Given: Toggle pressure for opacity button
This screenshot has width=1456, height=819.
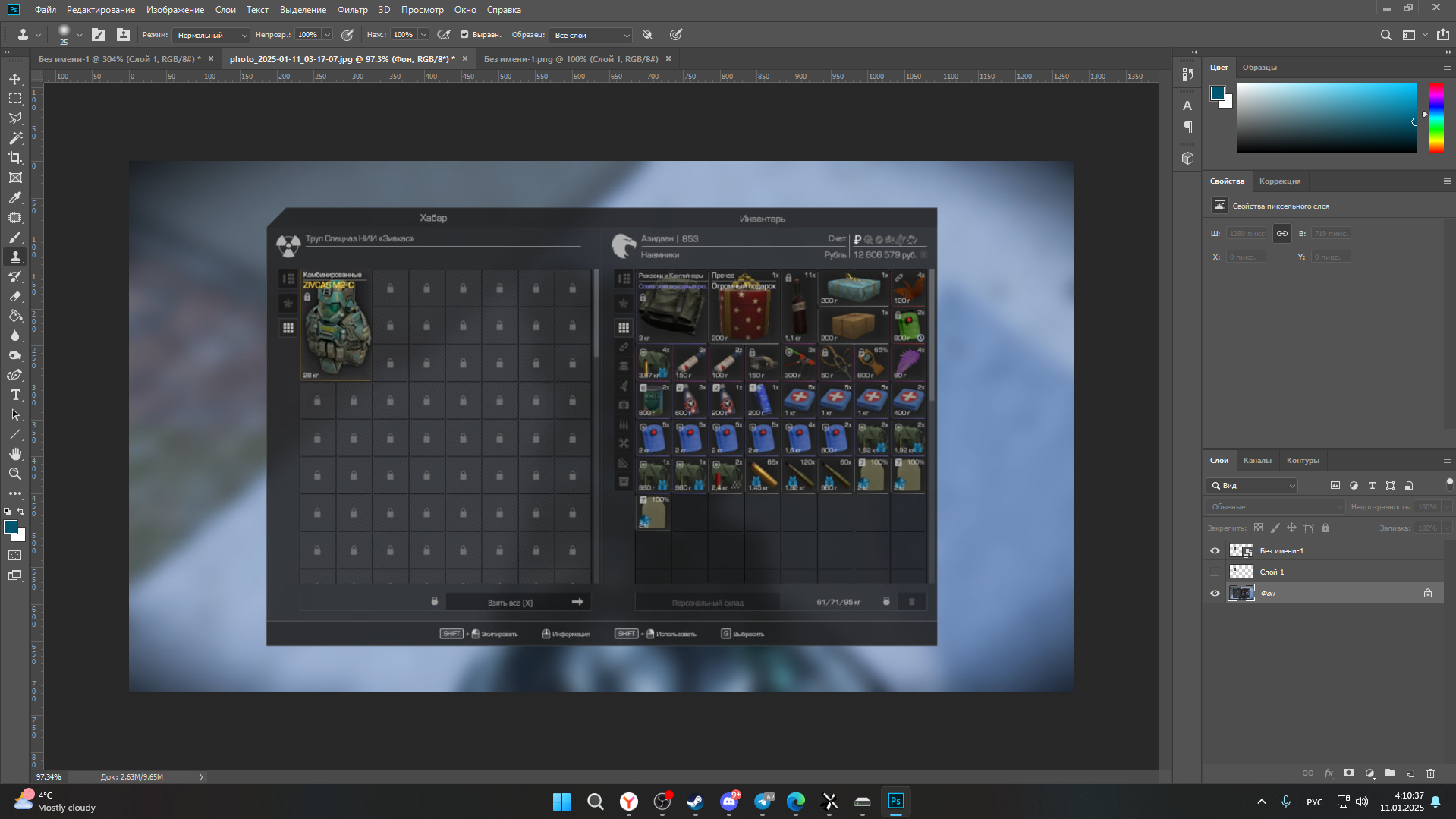Looking at the screenshot, I should [347, 35].
